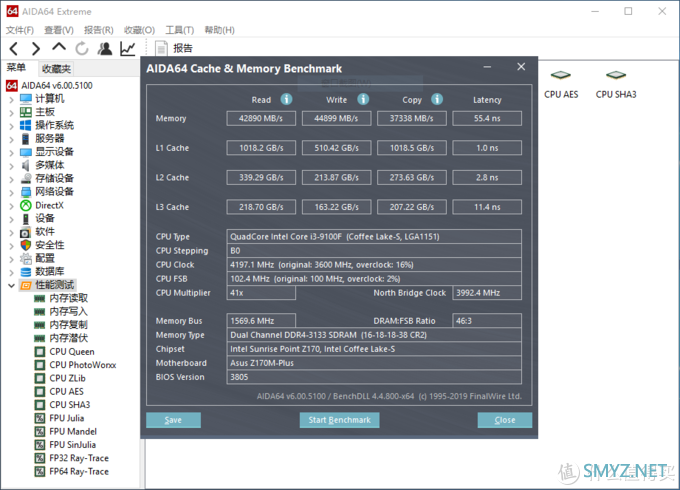This screenshot has width=680, height=490.
Task: Select the 多媒体 tree item
Action: point(49,165)
